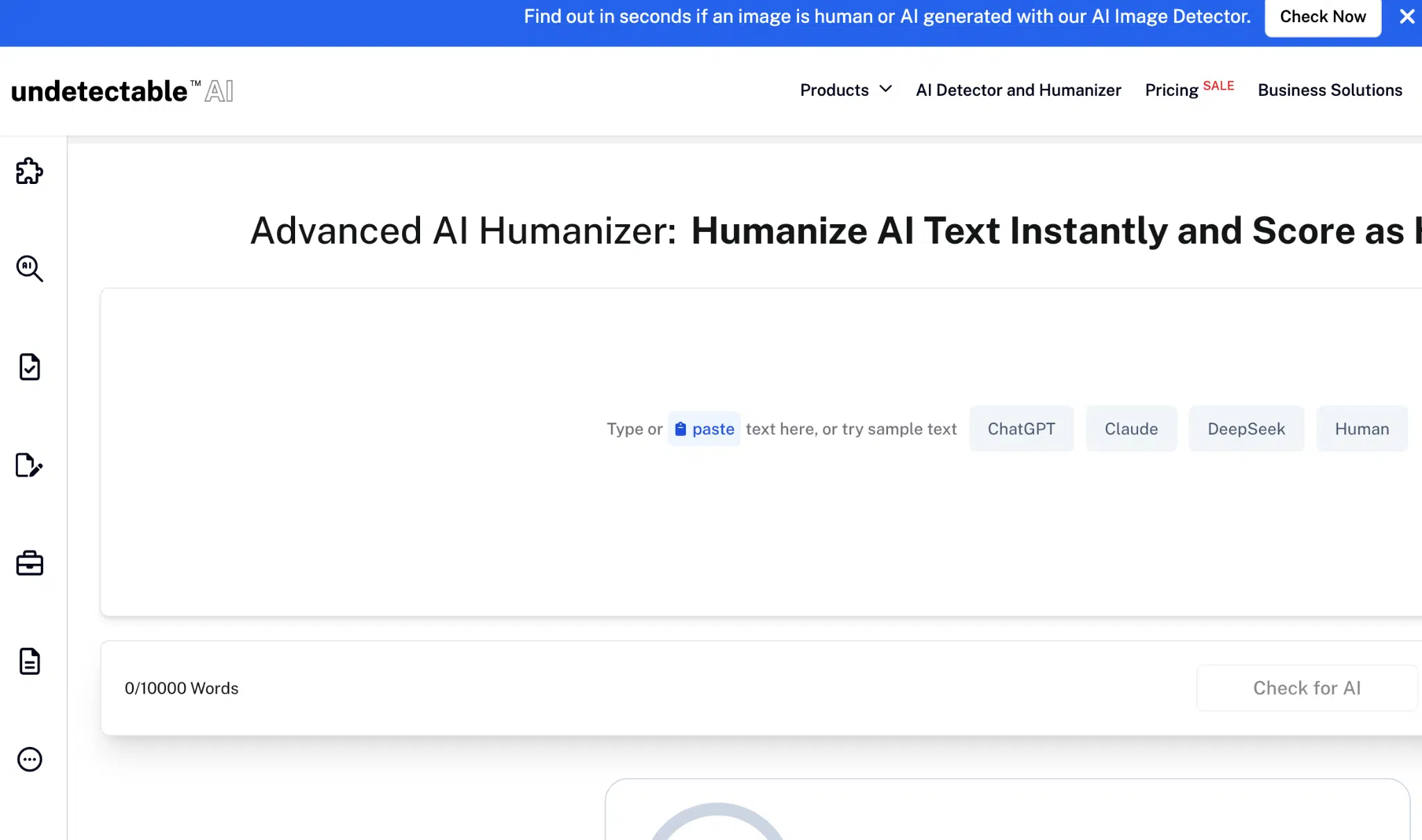The image size is (1422, 840).
Task: Select the ChatGPT sample text option
Action: pos(1021,428)
